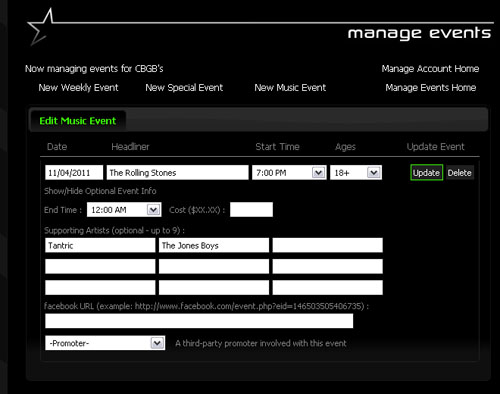Screen dimensions: 500x394
Task: Click the 'Start Time' column header
Action: (277, 147)
